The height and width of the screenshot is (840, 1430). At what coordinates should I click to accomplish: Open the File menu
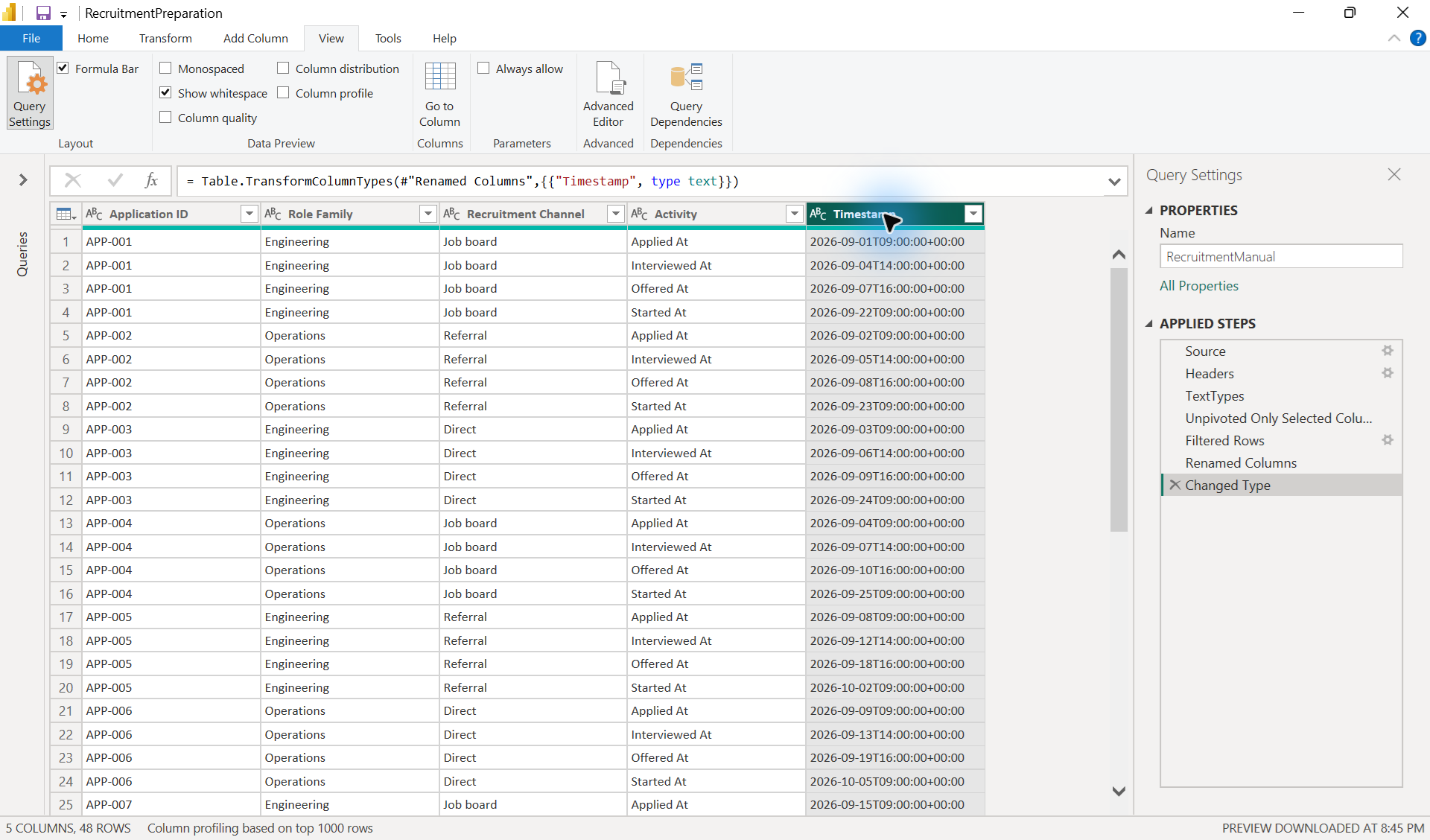31,38
